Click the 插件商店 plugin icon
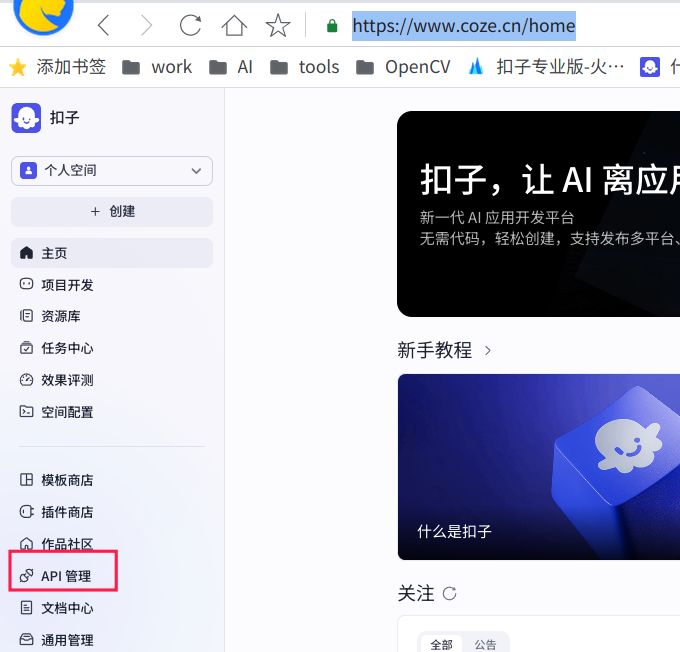The width and height of the screenshot is (680, 652). (x=26, y=512)
